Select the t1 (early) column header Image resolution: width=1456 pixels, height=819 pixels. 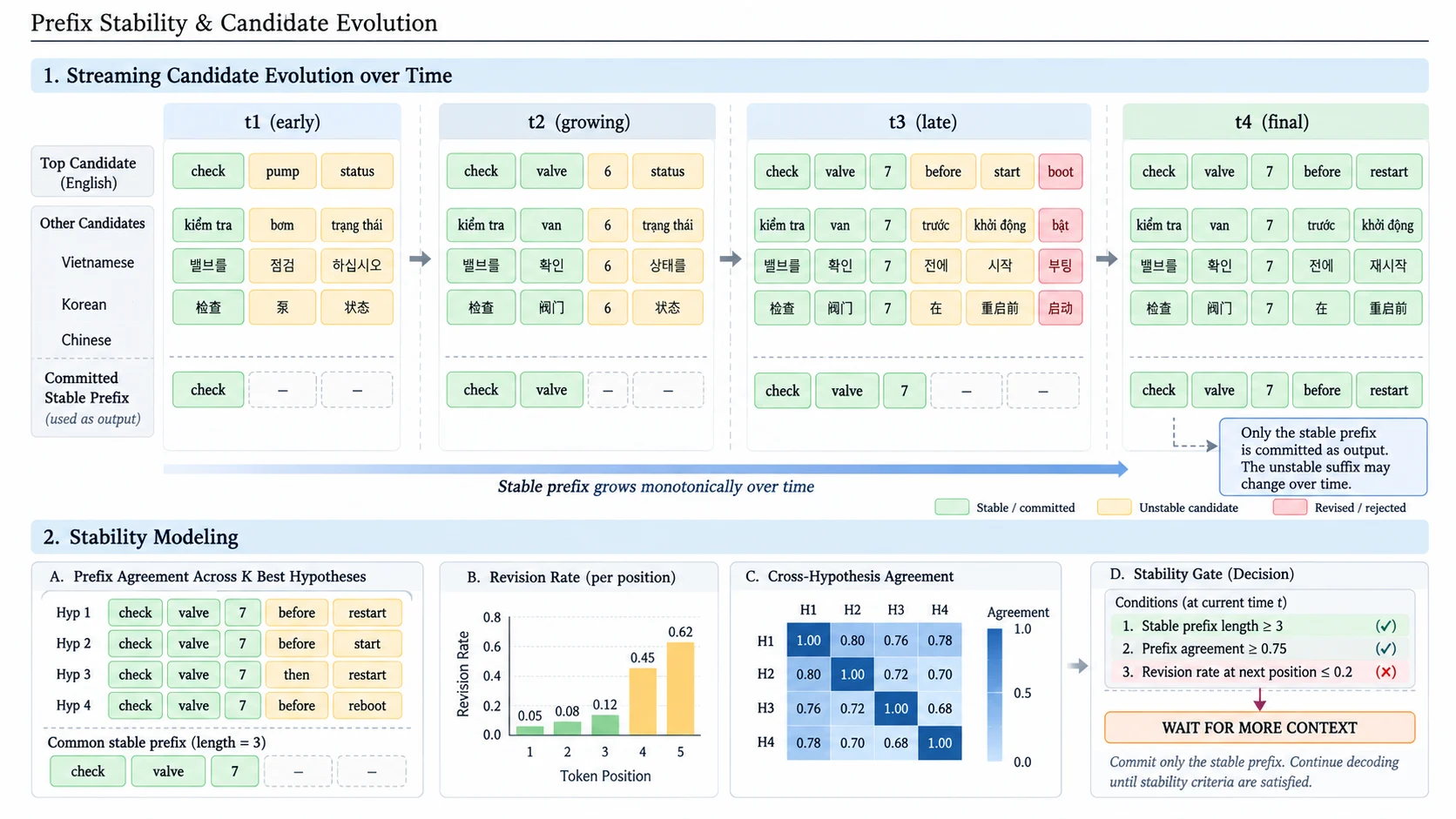click(x=282, y=122)
